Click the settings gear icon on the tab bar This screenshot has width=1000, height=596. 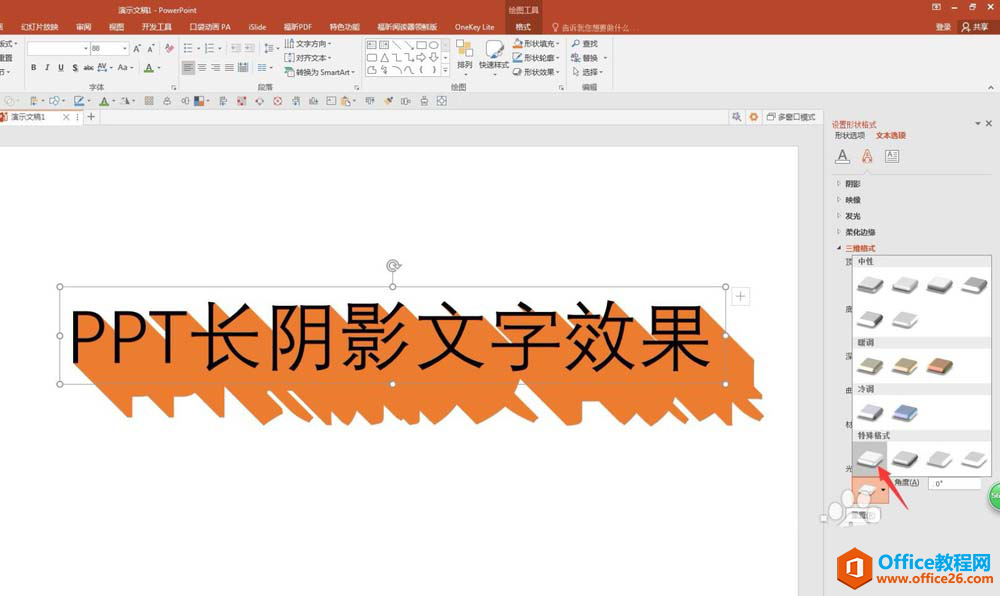tap(753, 117)
